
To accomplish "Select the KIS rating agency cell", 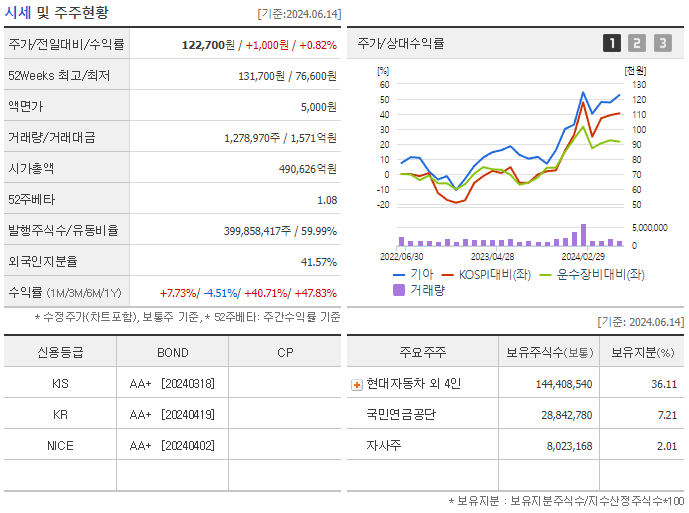I will pos(60,384).
